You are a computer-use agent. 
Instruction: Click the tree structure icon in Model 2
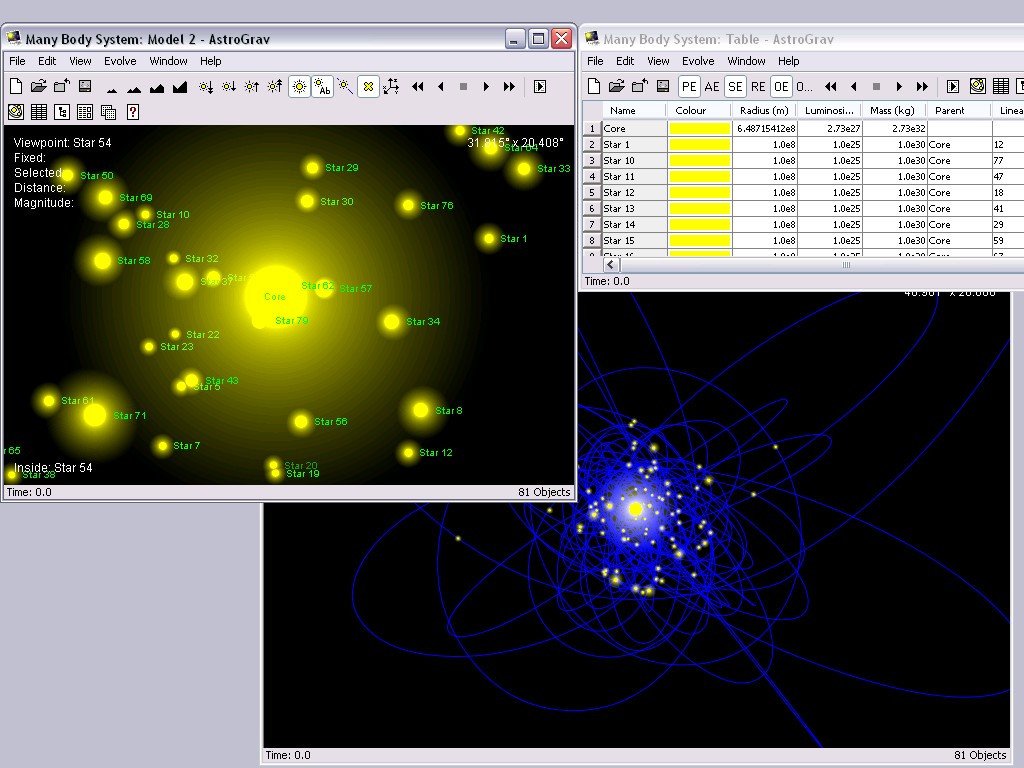[62, 112]
